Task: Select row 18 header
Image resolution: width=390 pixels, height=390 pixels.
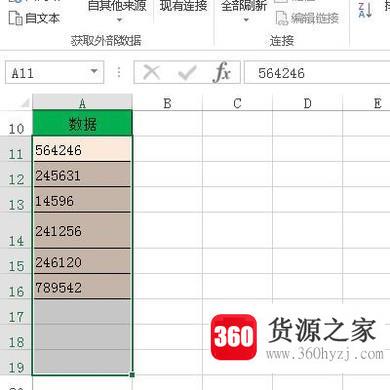Action: coord(16,337)
